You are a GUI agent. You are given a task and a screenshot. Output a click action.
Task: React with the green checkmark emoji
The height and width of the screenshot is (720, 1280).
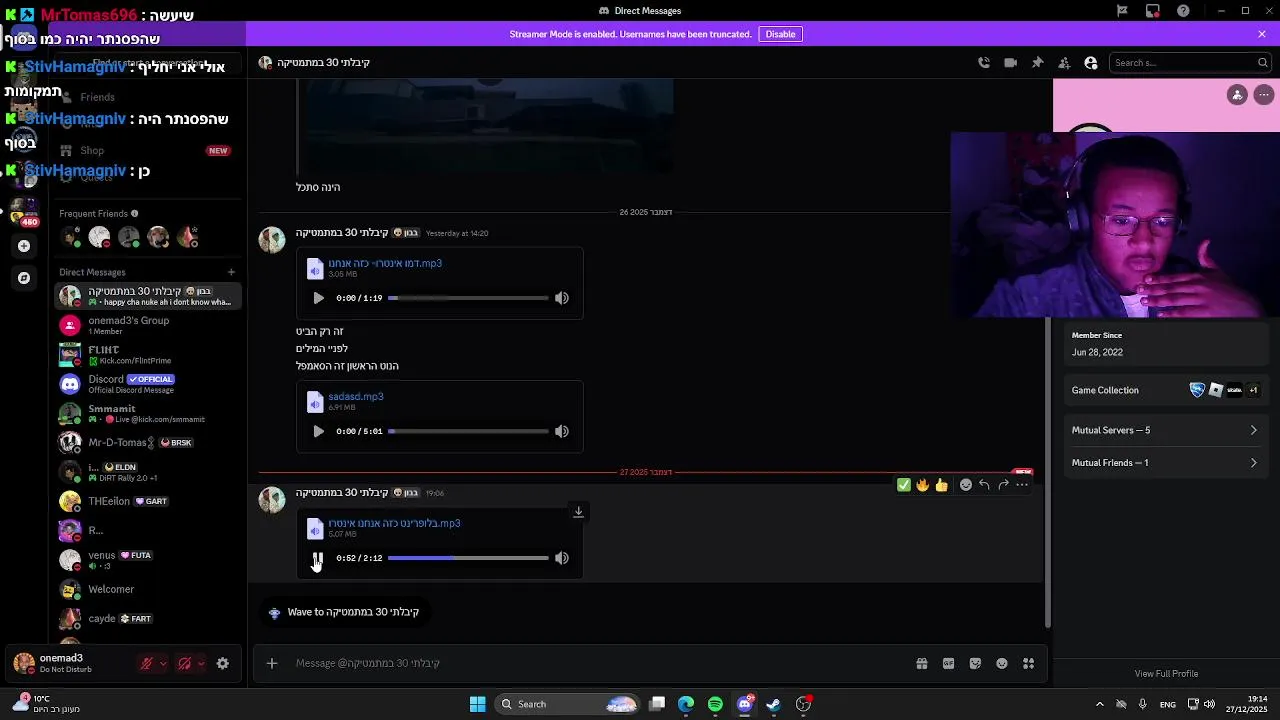point(904,485)
